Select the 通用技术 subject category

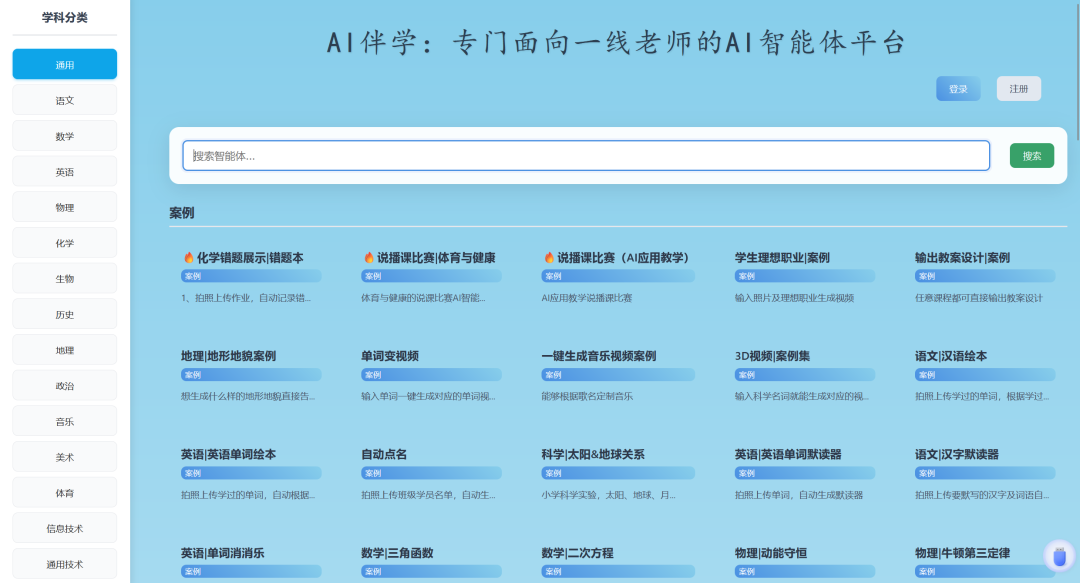65,564
